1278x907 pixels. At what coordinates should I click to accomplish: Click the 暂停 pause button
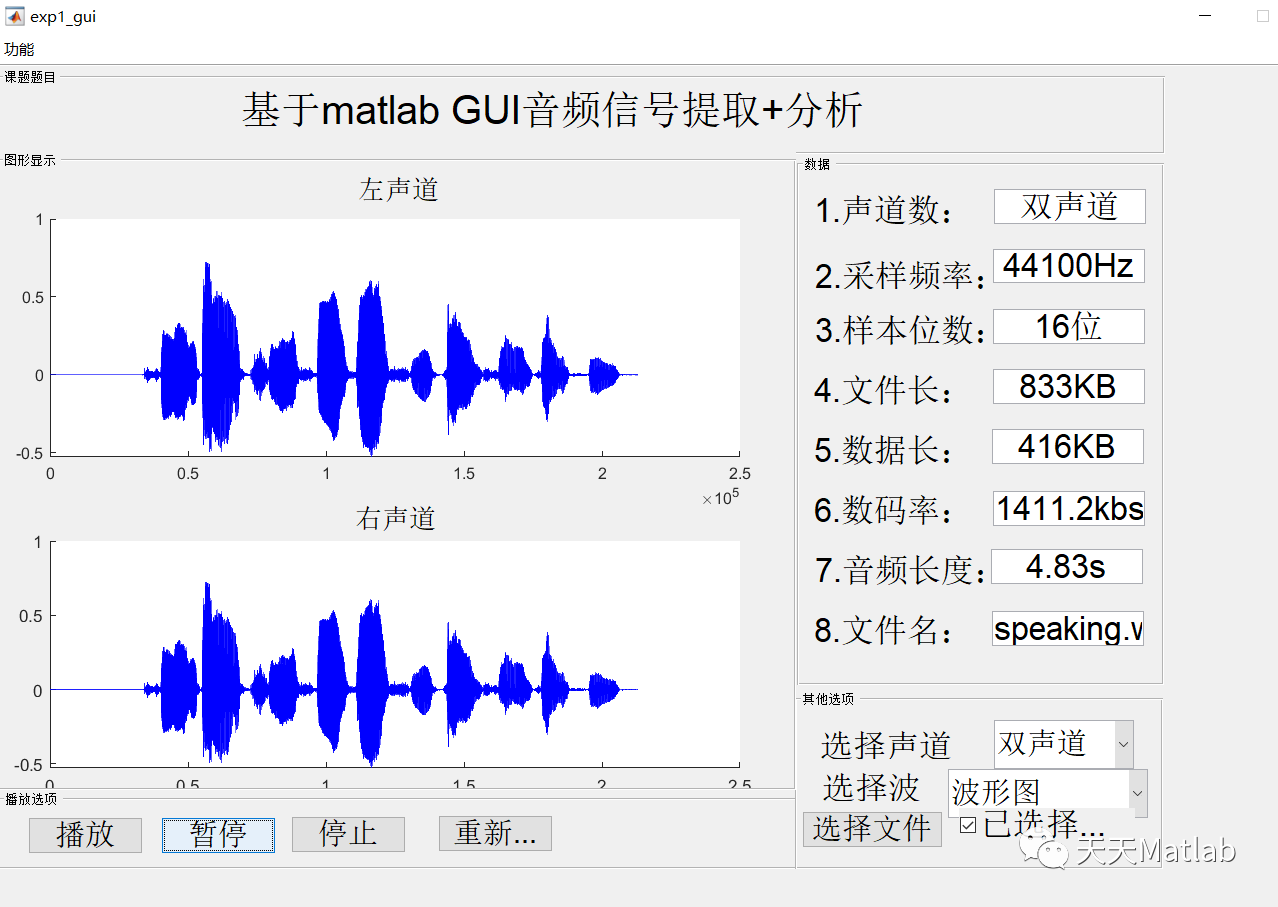pos(218,834)
